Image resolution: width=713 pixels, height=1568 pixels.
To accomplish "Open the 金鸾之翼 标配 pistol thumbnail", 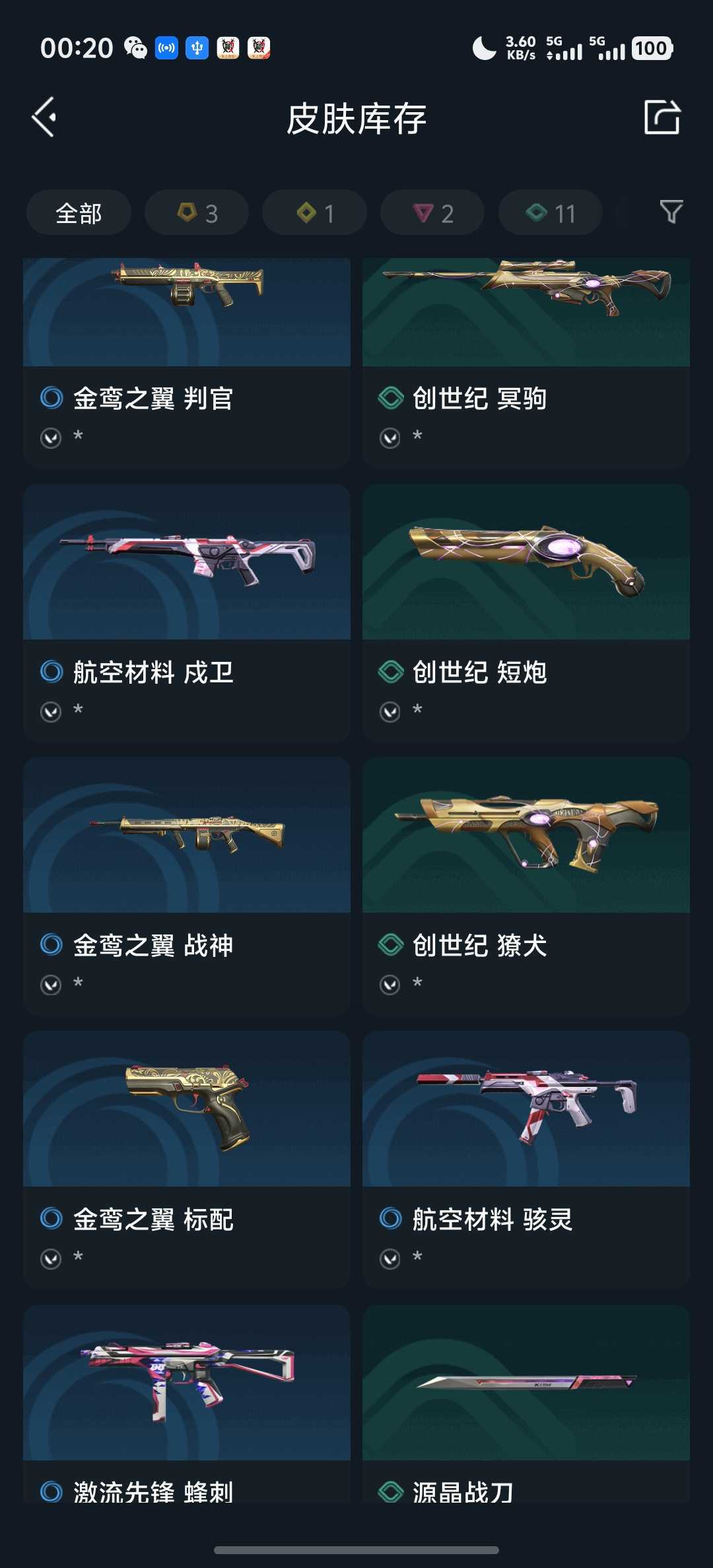I will point(187,1109).
